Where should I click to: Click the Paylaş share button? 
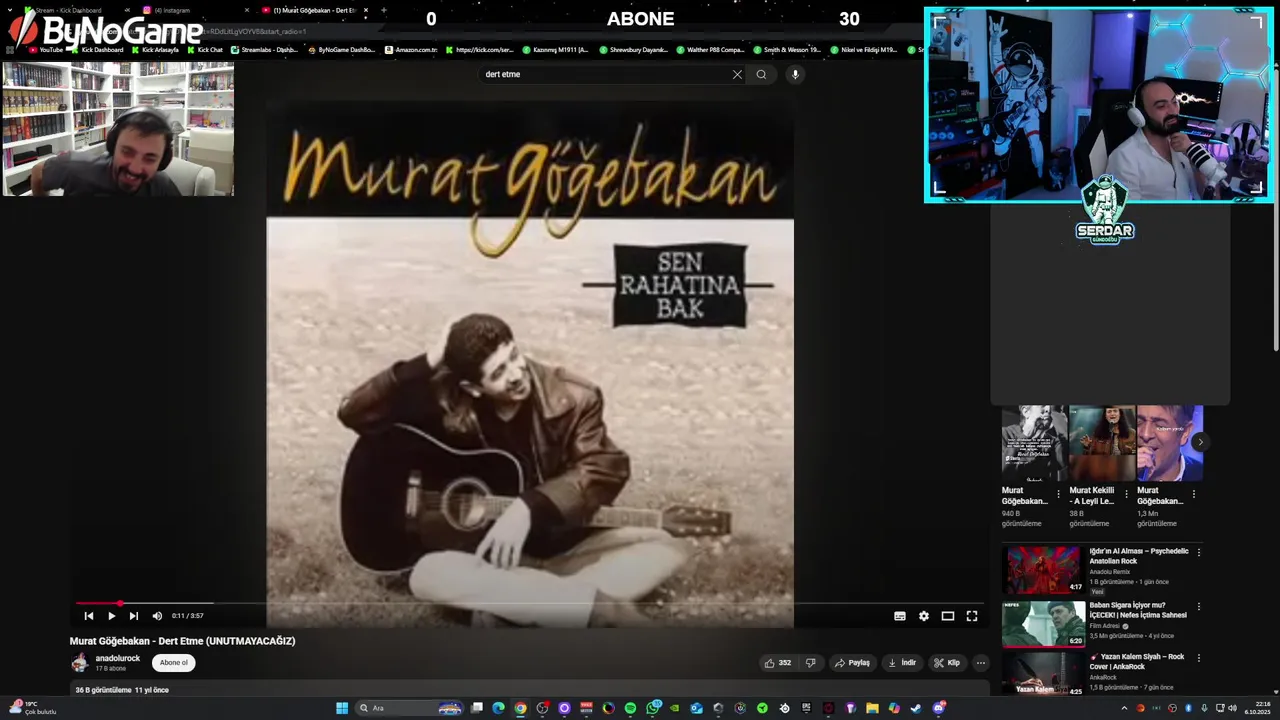point(853,662)
